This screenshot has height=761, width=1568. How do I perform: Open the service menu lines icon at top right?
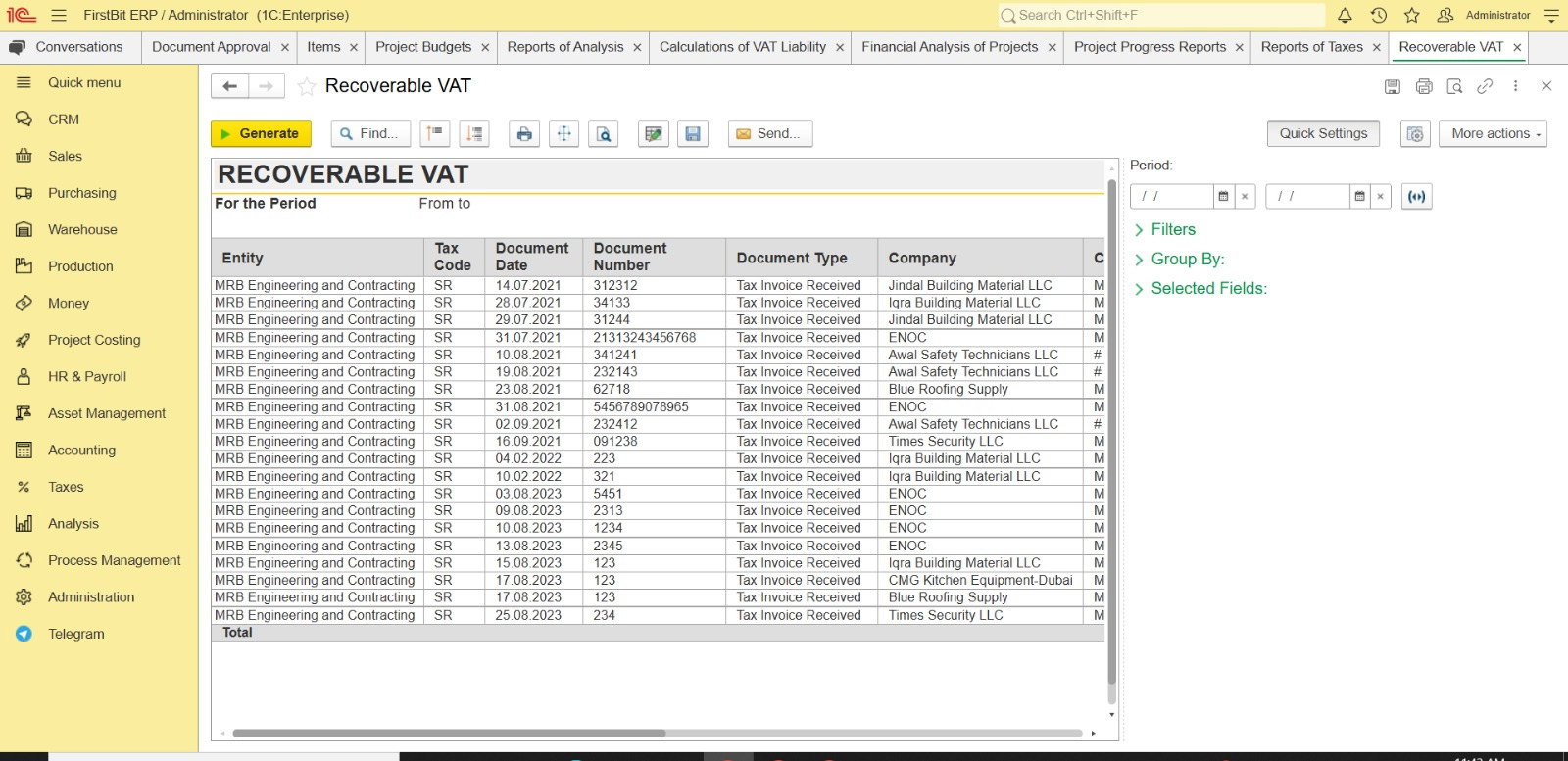[1550, 15]
